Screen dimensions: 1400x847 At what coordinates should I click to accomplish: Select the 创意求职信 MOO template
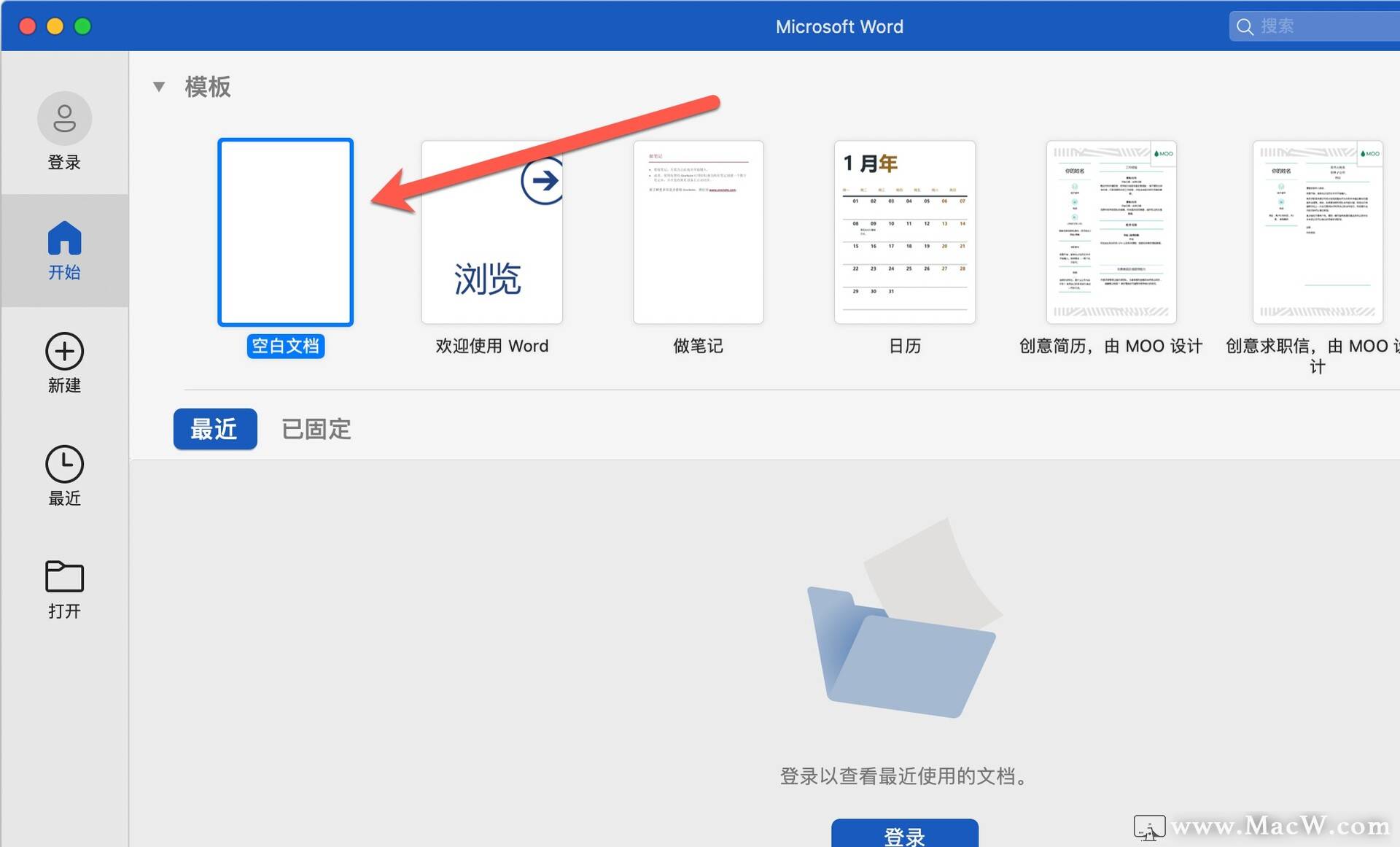1318,232
